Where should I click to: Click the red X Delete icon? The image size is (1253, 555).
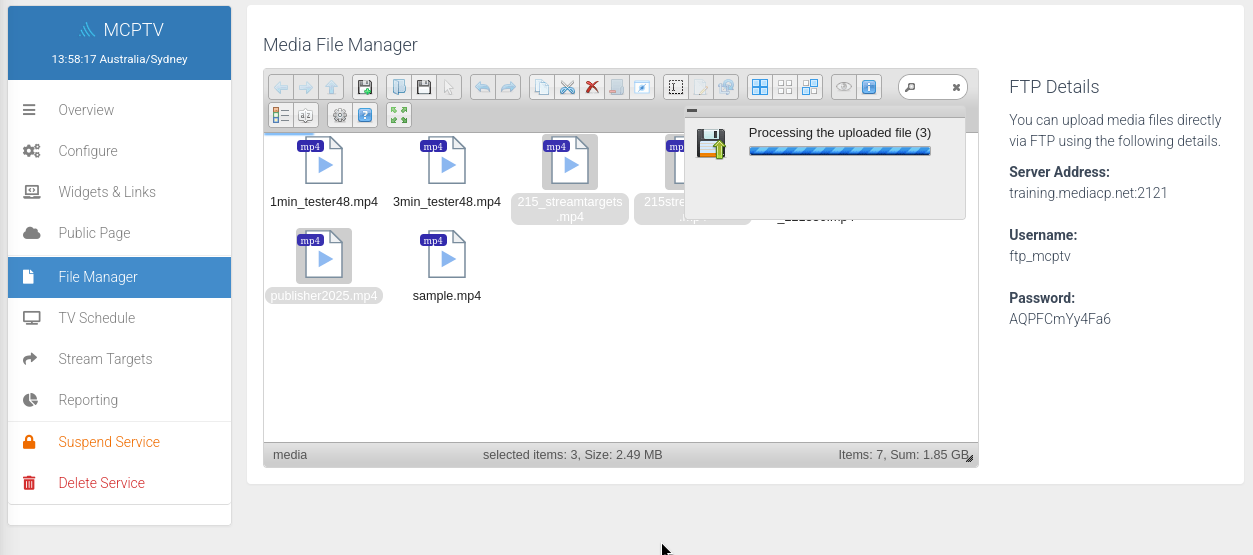tap(592, 87)
